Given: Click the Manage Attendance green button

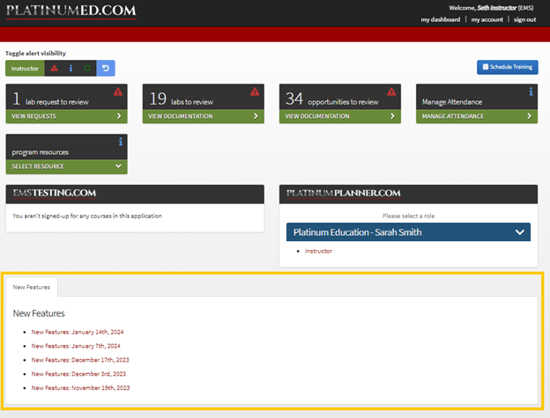Looking at the screenshot, I should pos(477,116).
